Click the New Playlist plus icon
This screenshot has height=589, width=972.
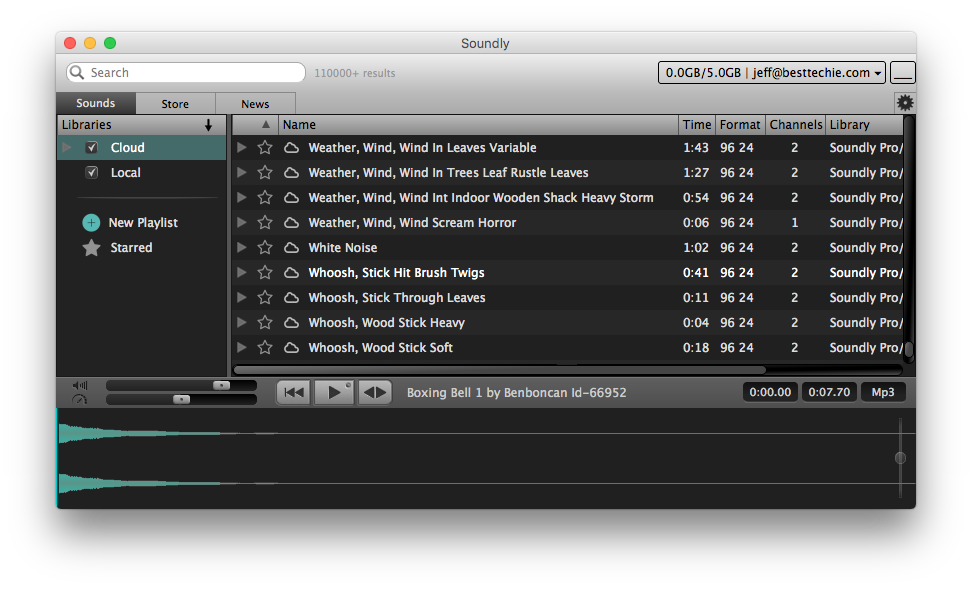pos(91,223)
